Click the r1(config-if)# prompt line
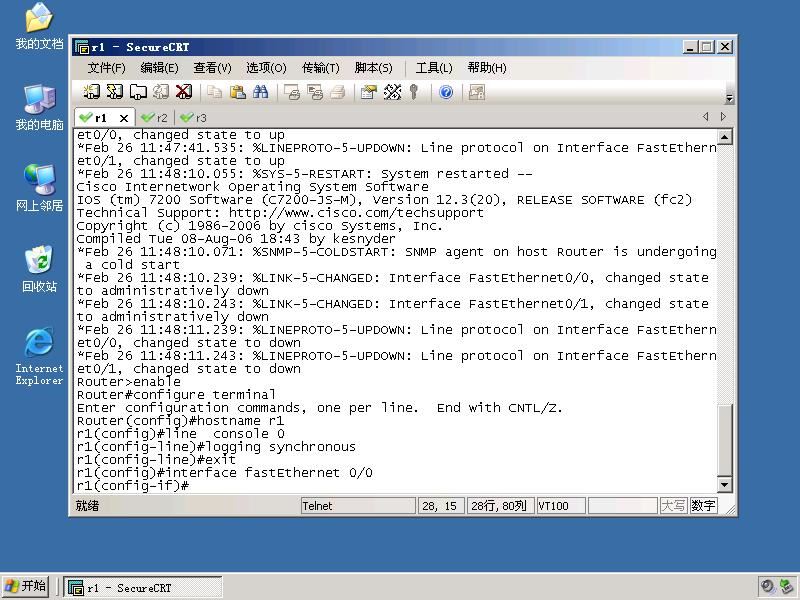The image size is (800, 600). [x=133, y=486]
